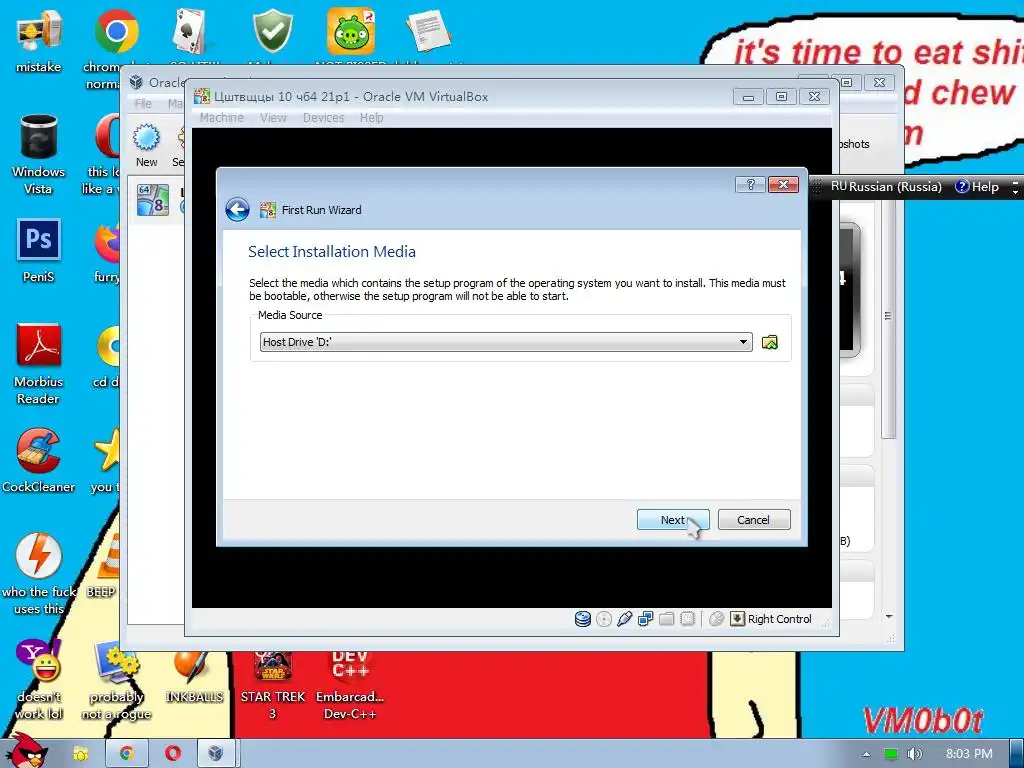Screen dimensions: 1024x768
Task: Click the 8:03 PM taskbar clock
Action: click(969, 754)
